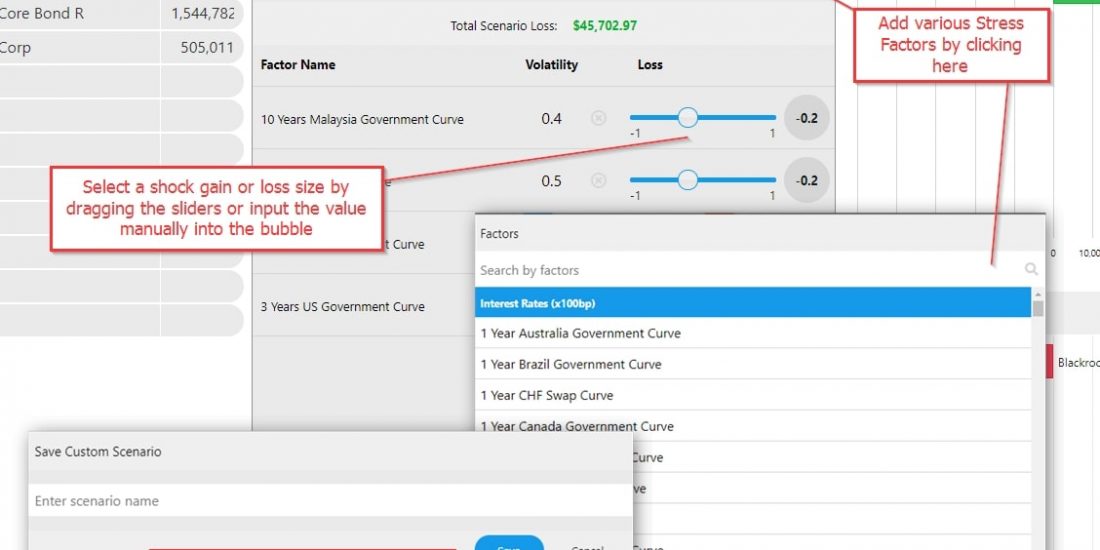Click the Malaysia Government Curve loss slider handle
The height and width of the screenshot is (550, 1100).
688,118
